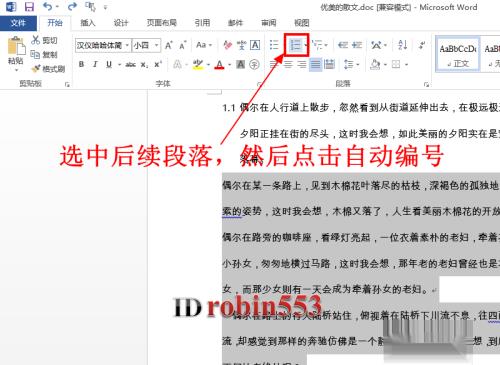Click the Sort A-Z icon
Viewport: 500px width, 365px height.
[x=403, y=45]
